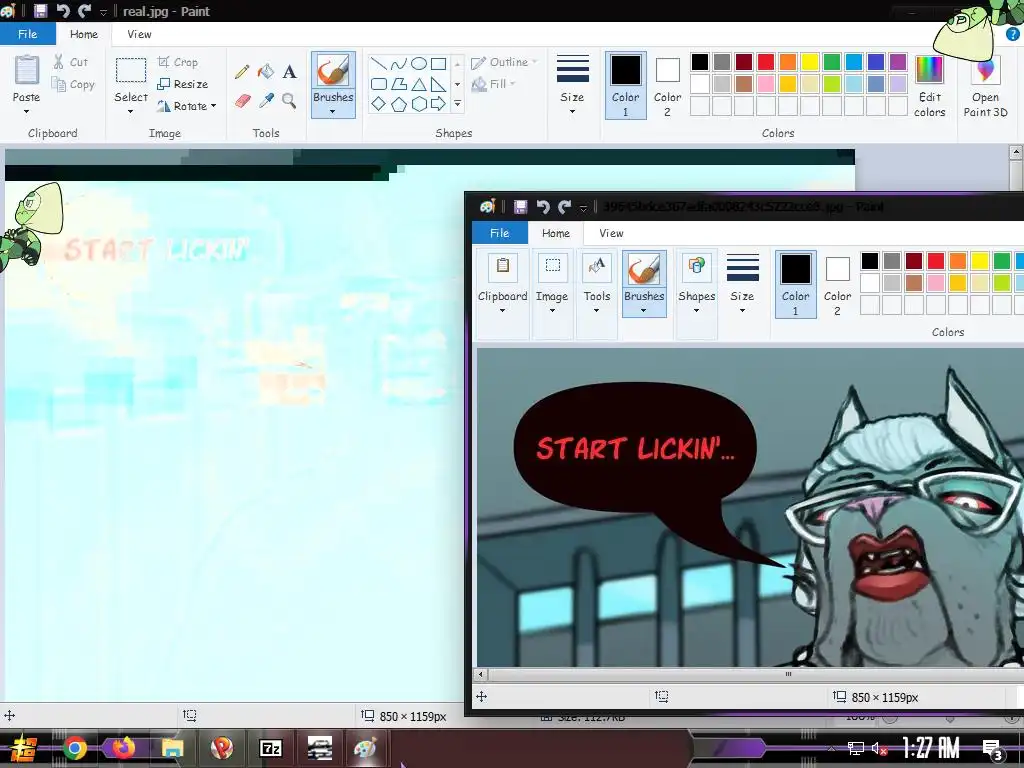Screen dimensions: 1024x768
Task: Customize Quick Access Toolbar arrow in real.jpg
Action: click(x=103, y=12)
